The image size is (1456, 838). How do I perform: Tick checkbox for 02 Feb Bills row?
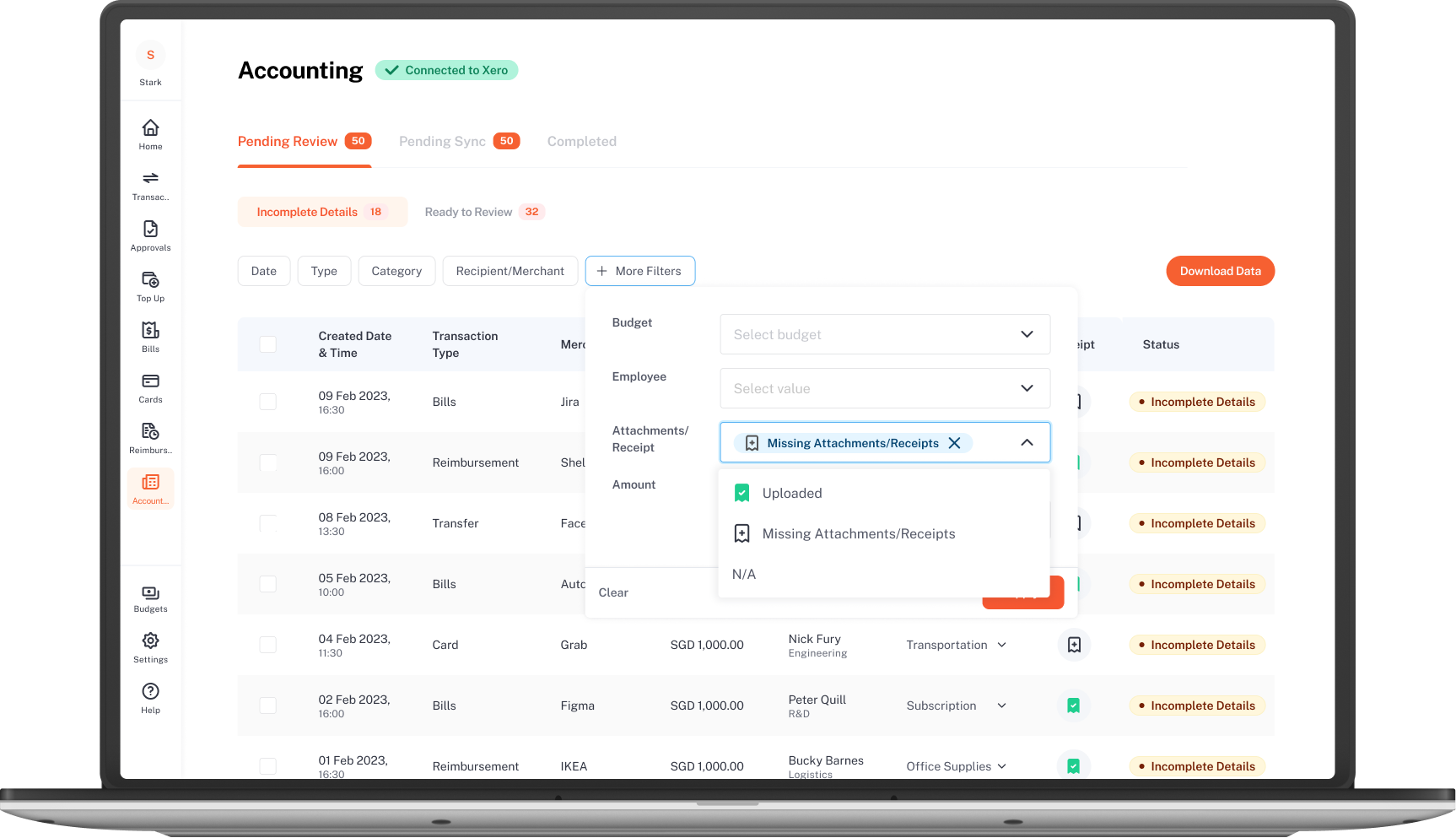[x=267, y=706]
